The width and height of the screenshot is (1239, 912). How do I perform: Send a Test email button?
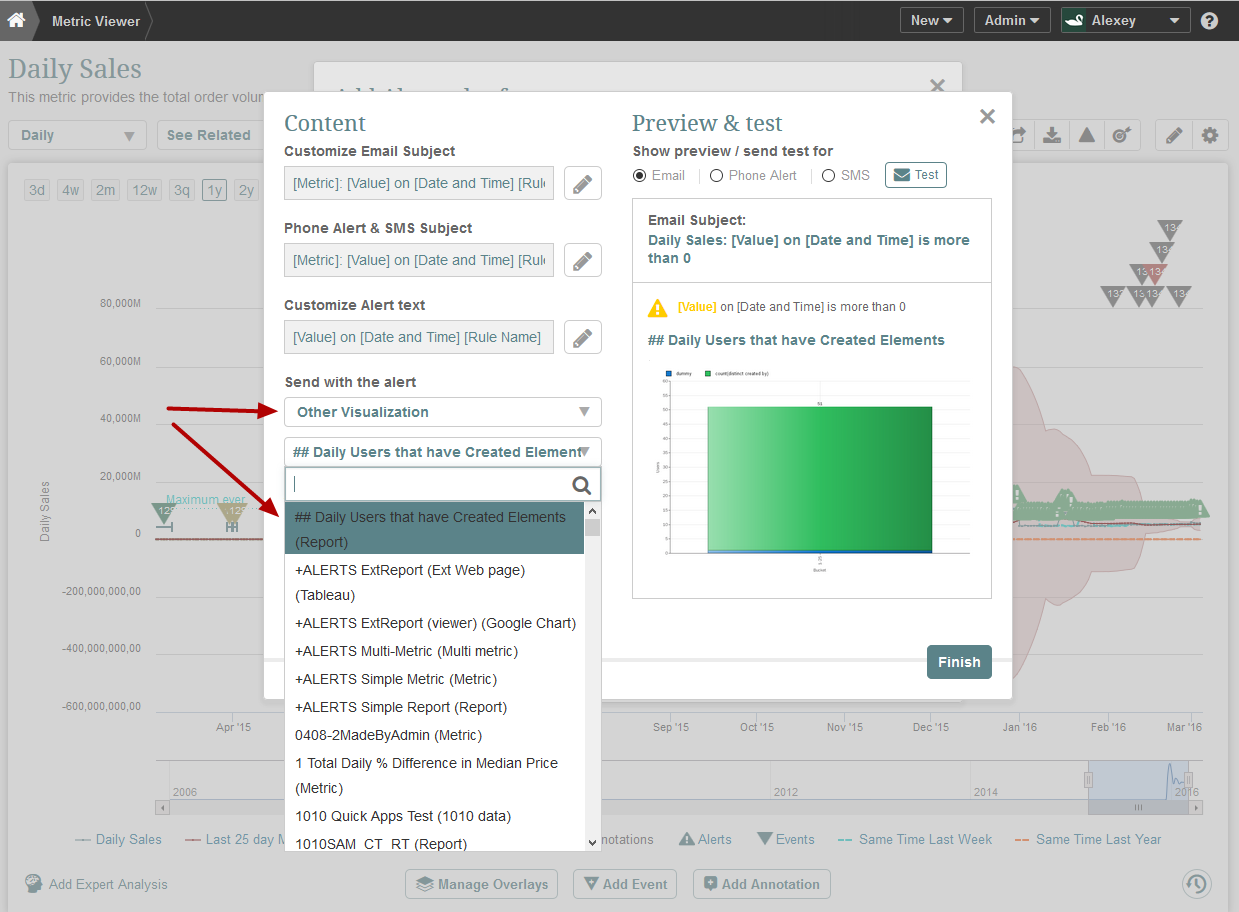(916, 175)
